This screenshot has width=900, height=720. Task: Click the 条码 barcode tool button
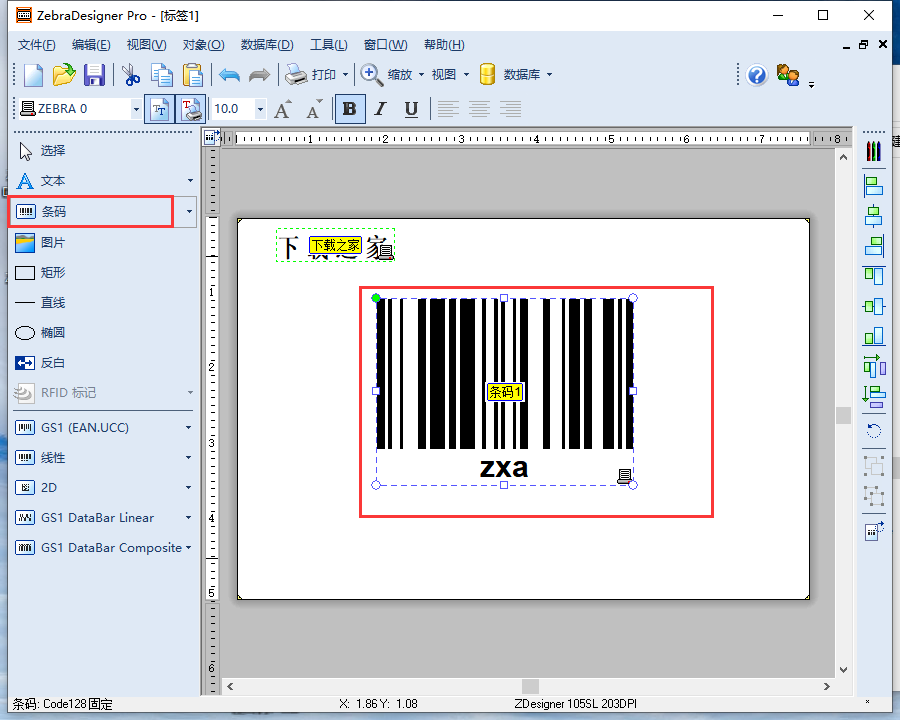[90, 212]
